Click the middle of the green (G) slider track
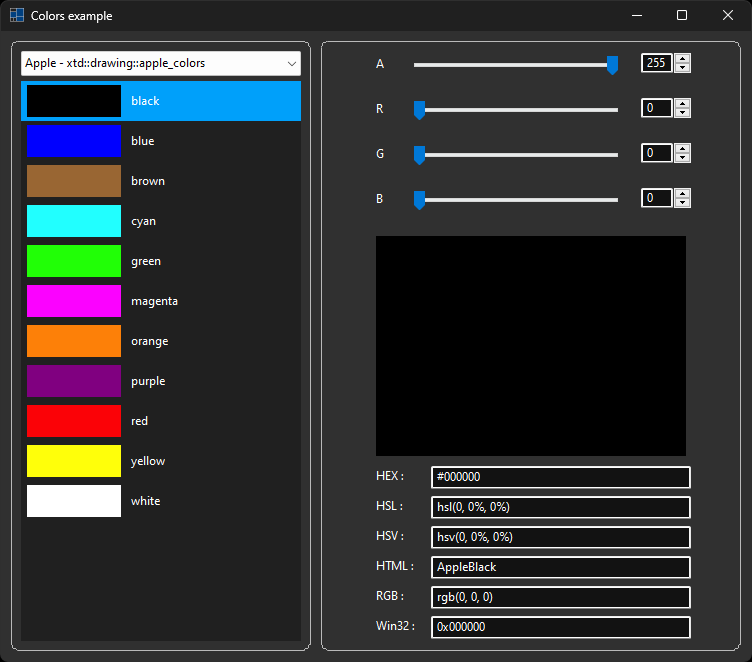Image resolution: width=752 pixels, height=662 pixels. point(516,154)
